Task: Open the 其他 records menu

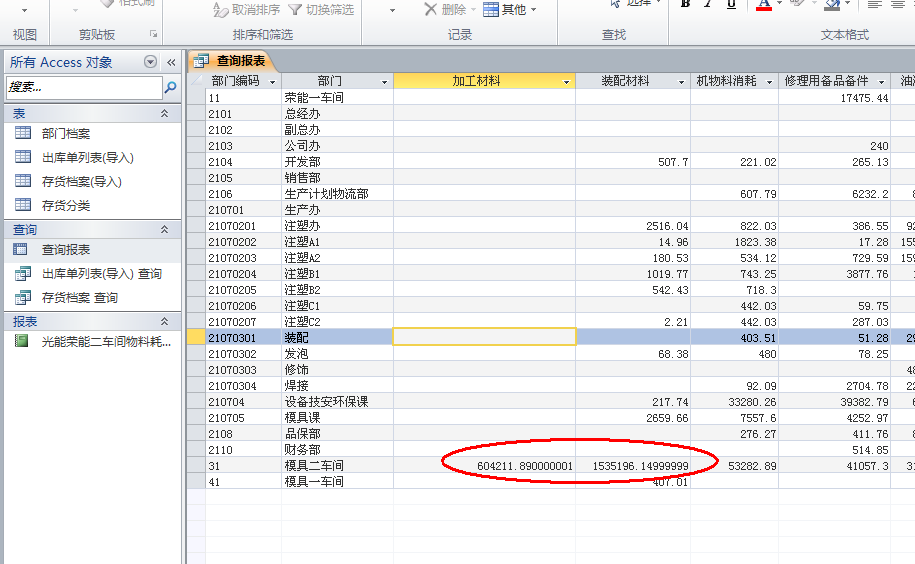Action: (509, 9)
